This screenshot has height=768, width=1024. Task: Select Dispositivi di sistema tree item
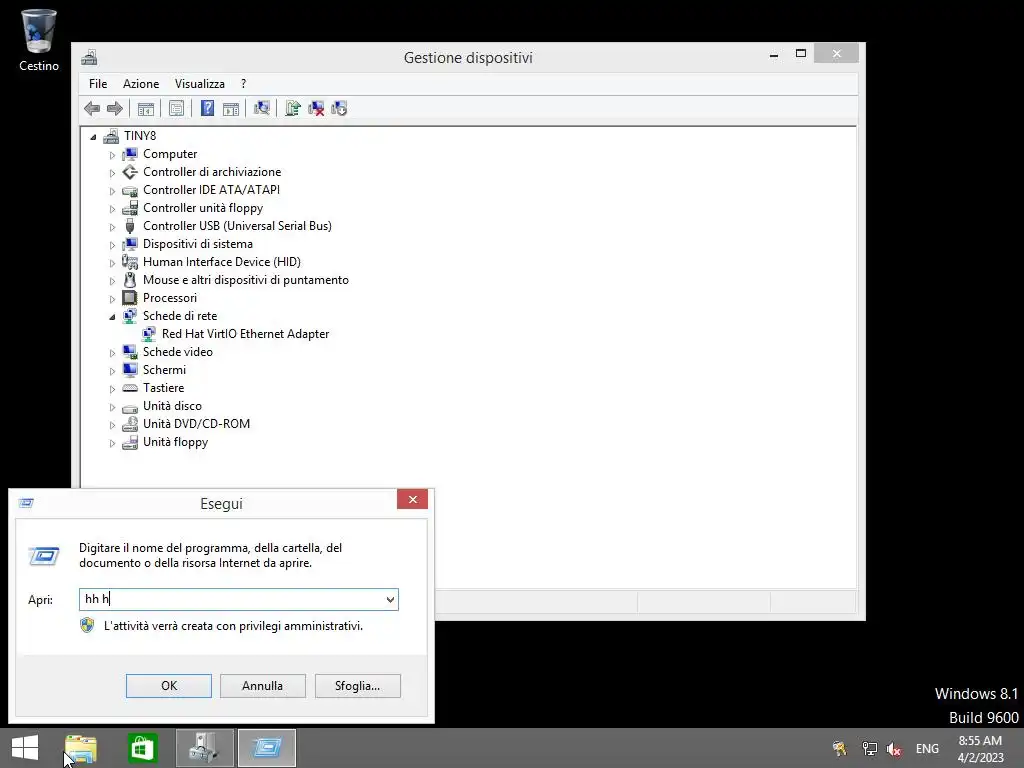point(198,244)
